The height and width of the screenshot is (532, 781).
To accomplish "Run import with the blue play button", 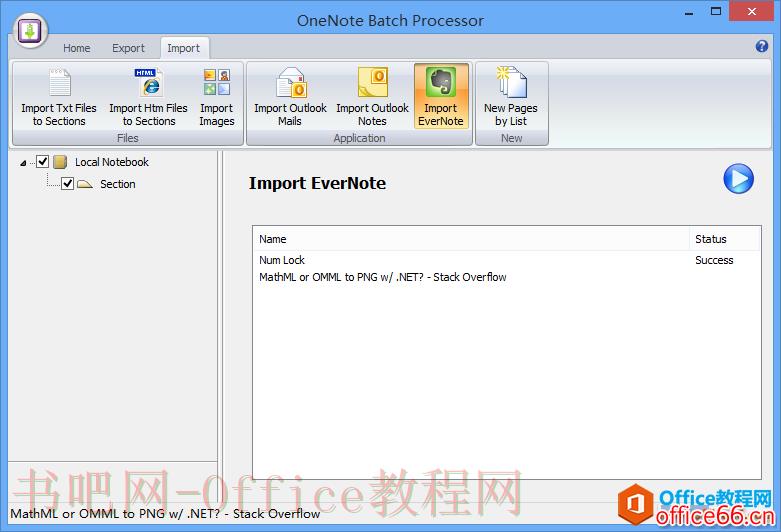I will pos(738,178).
